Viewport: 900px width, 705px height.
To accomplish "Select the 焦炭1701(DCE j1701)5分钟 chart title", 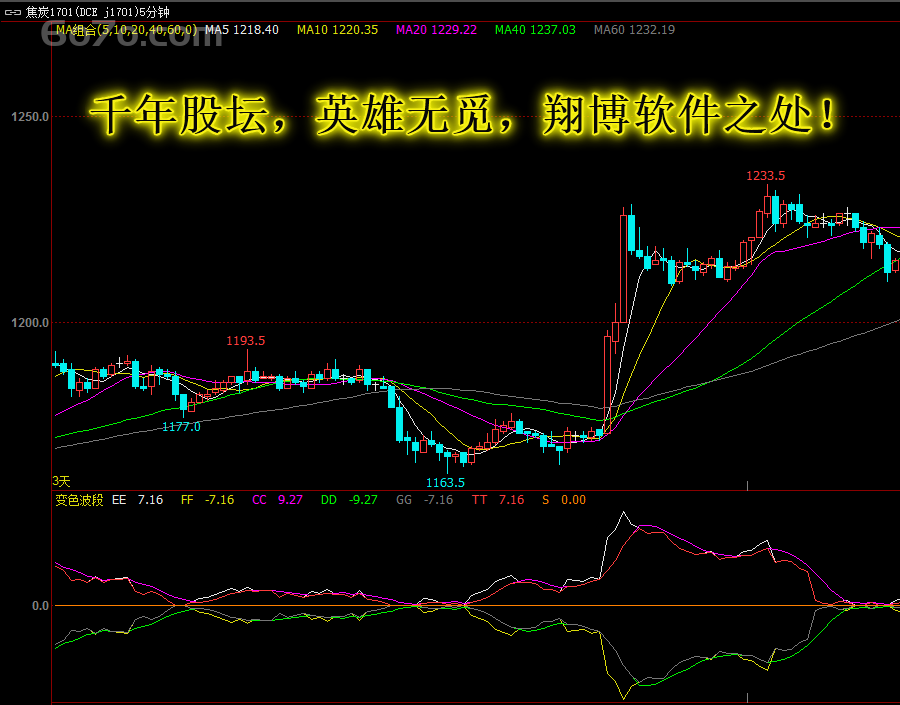I will [98, 12].
